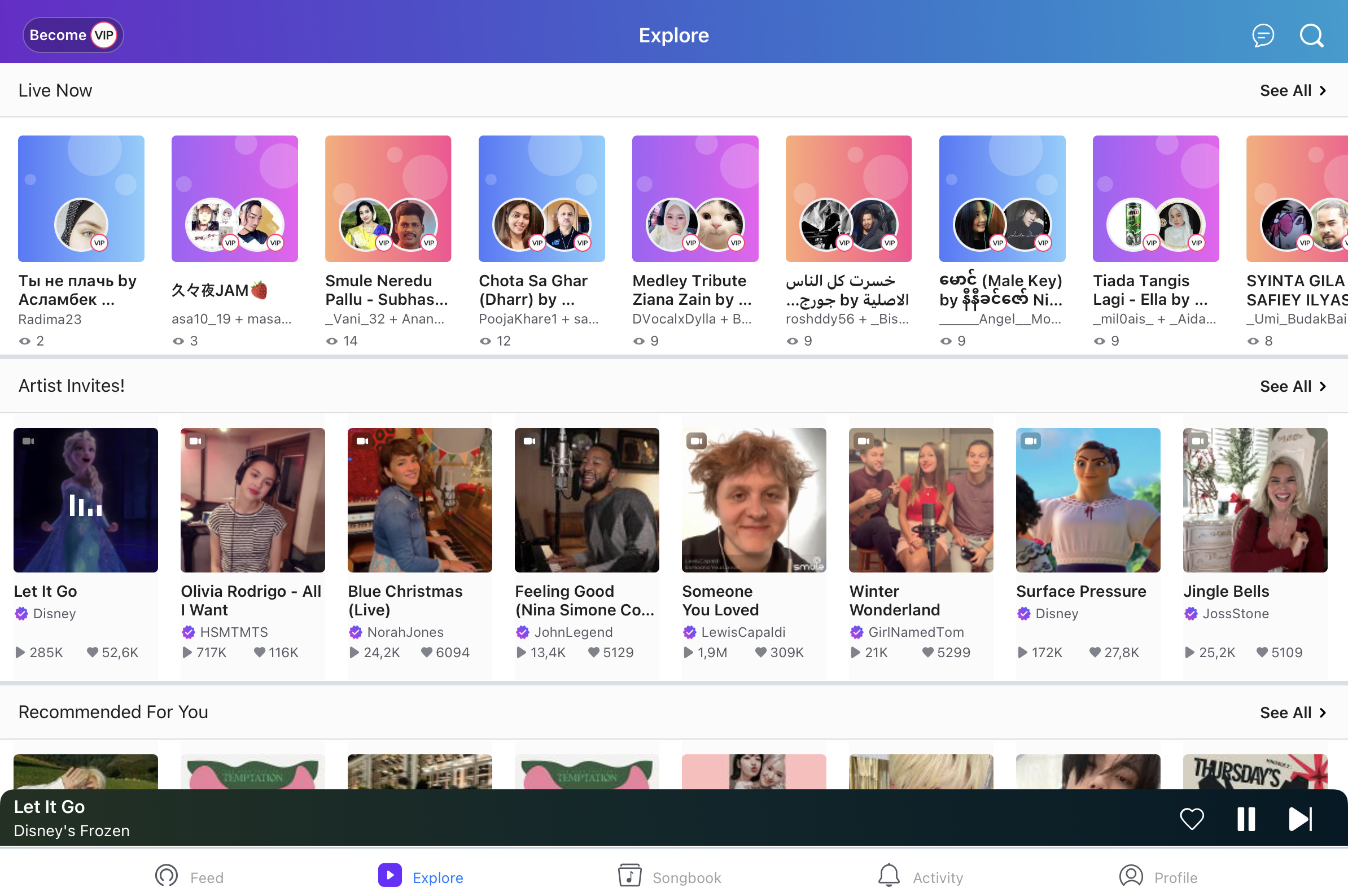
Task: Open the Songbook tab
Action: [x=670, y=877]
